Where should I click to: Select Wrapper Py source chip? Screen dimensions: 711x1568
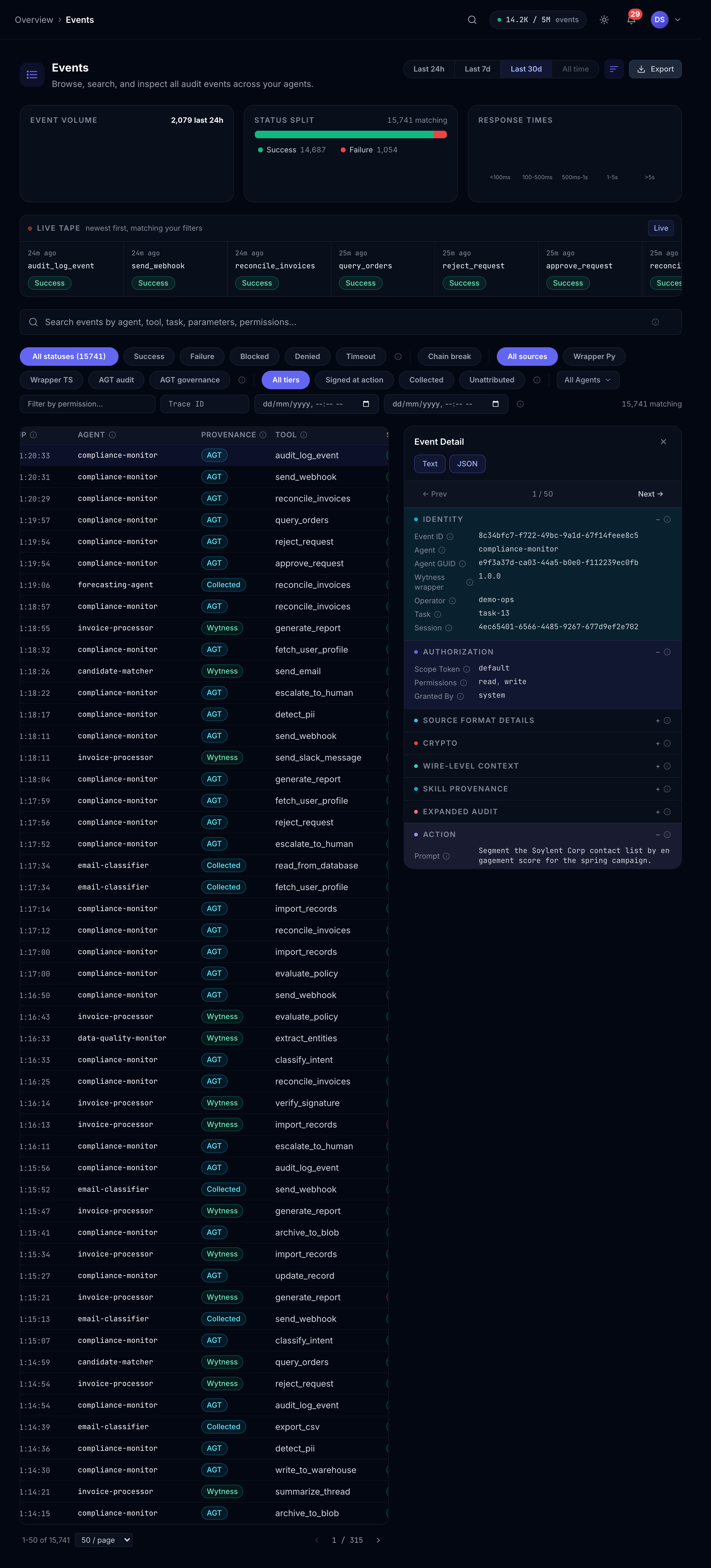[594, 357]
